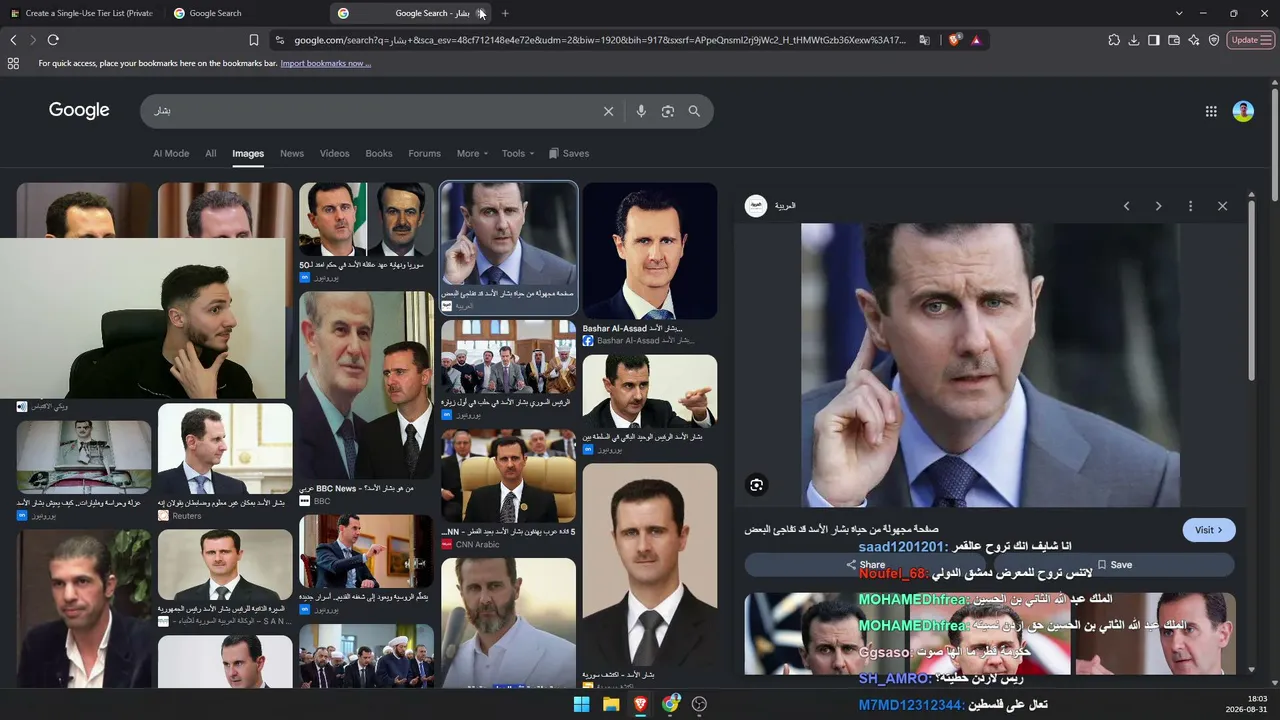The width and height of the screenshot is (1280, 720).
Task: Go back to the previous page
Action: 13,40
